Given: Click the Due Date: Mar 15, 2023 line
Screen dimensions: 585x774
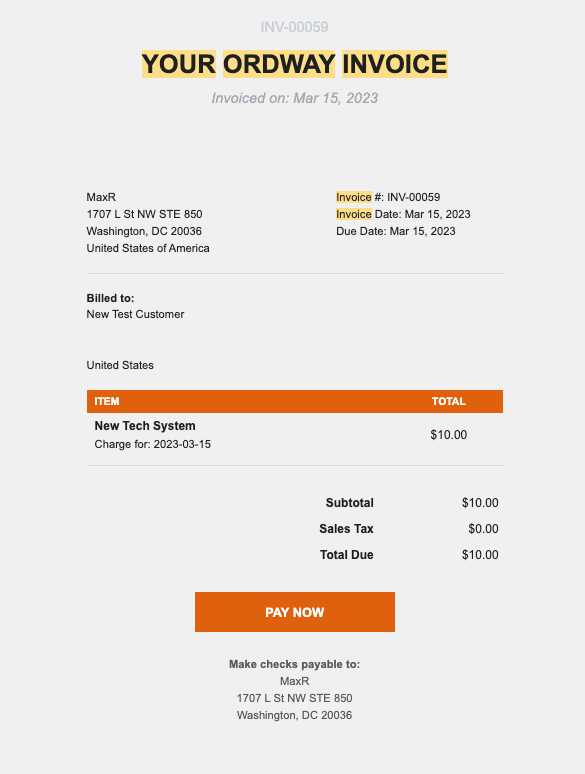Looking at the screenshot, I should click(x=396, y=231).
